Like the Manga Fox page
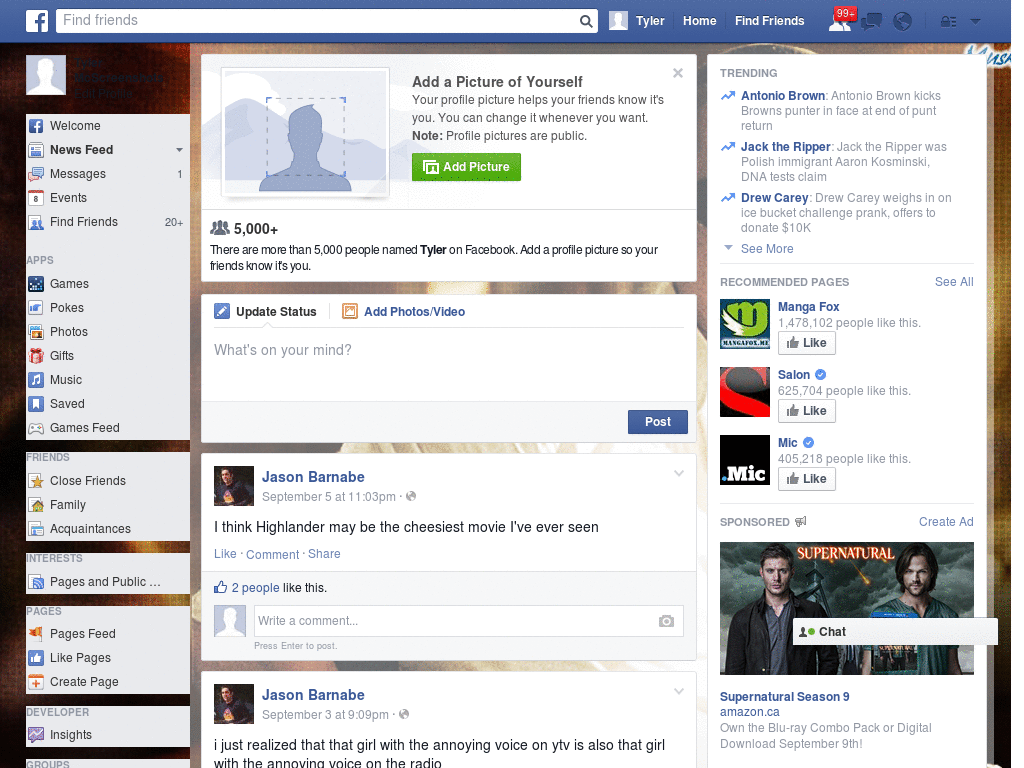Image resolution: width=1024 pixels, height=768 pixels. [807, 343]
